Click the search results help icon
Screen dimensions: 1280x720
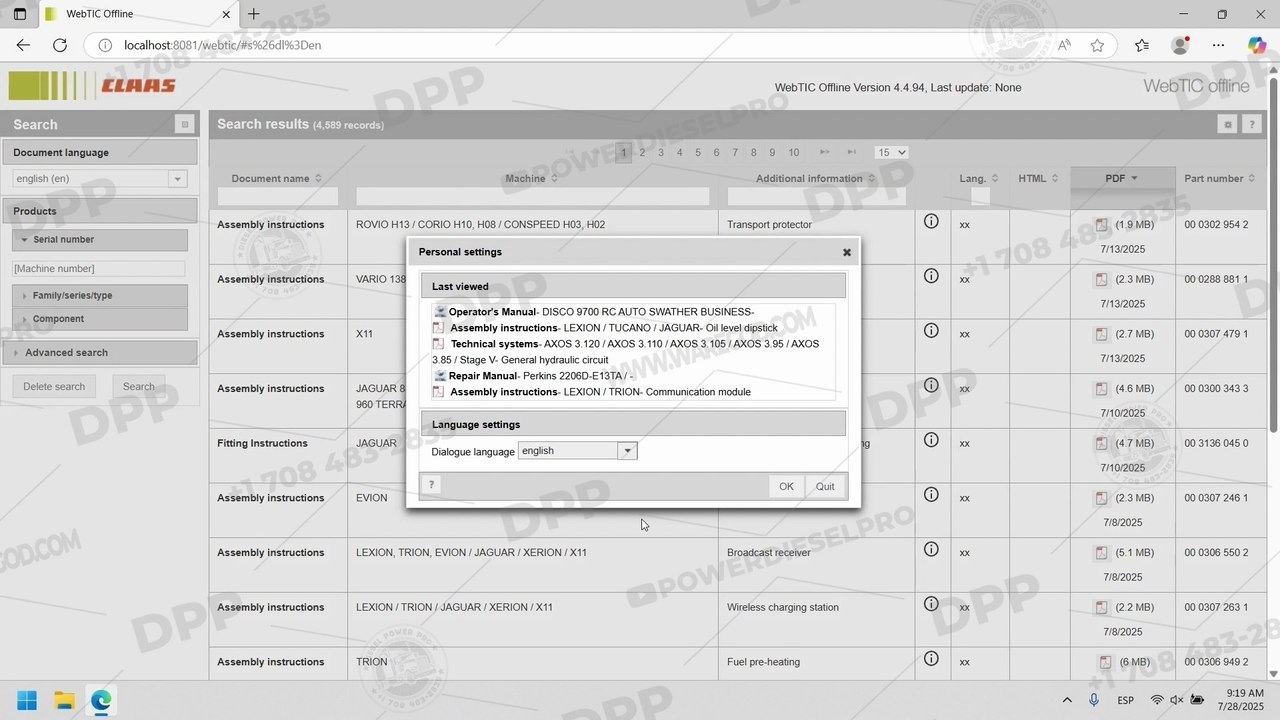[1251, 124]
